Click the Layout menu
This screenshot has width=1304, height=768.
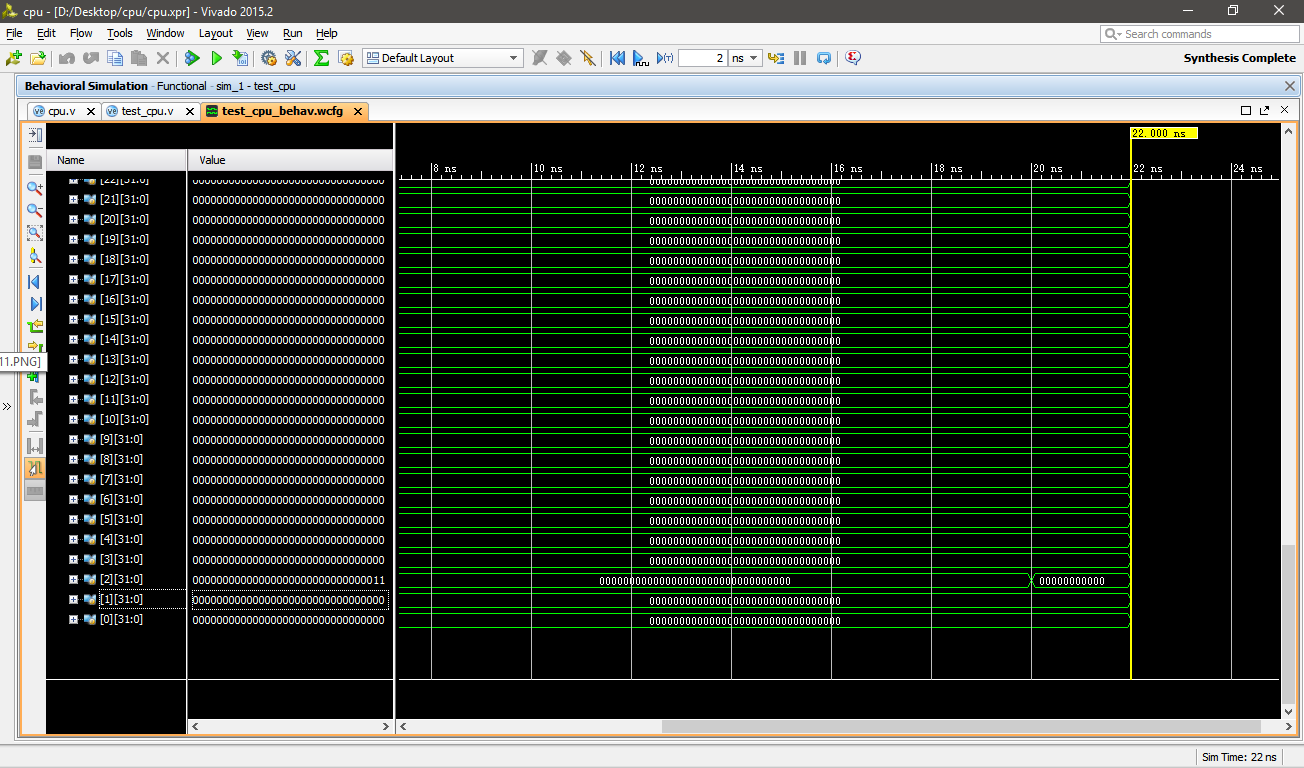(x=215, y=33)
